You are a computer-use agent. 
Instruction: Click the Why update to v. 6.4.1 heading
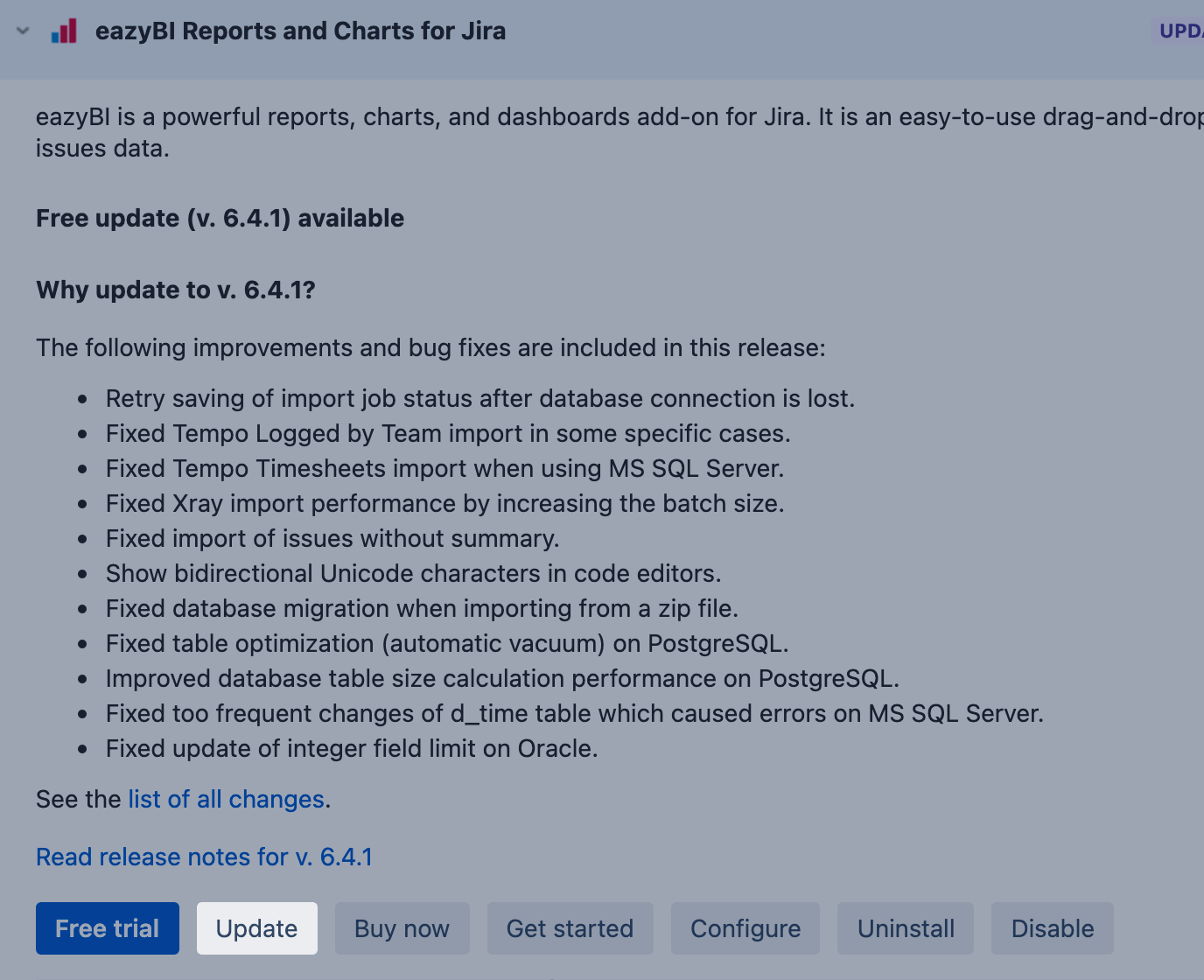(x=175, y=290)
